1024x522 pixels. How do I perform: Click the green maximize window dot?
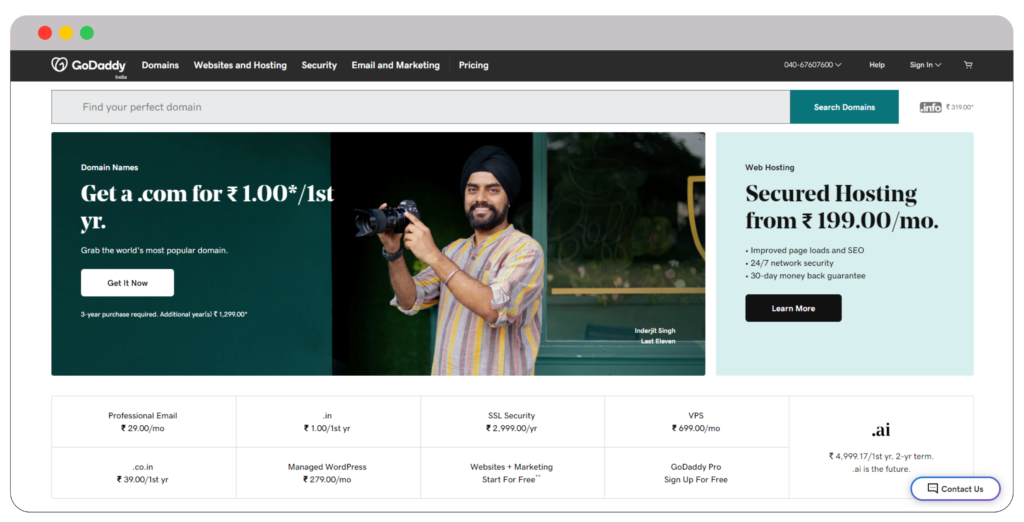pyautogui.click(x=87, y=33)
